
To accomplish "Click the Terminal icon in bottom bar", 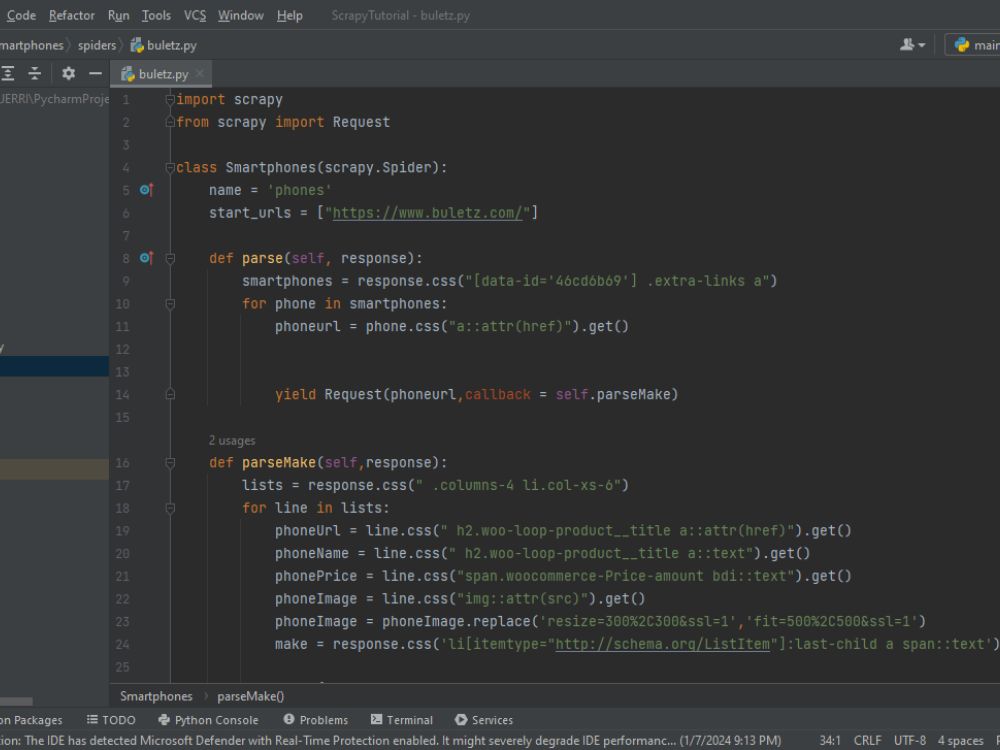I will 376,719.
